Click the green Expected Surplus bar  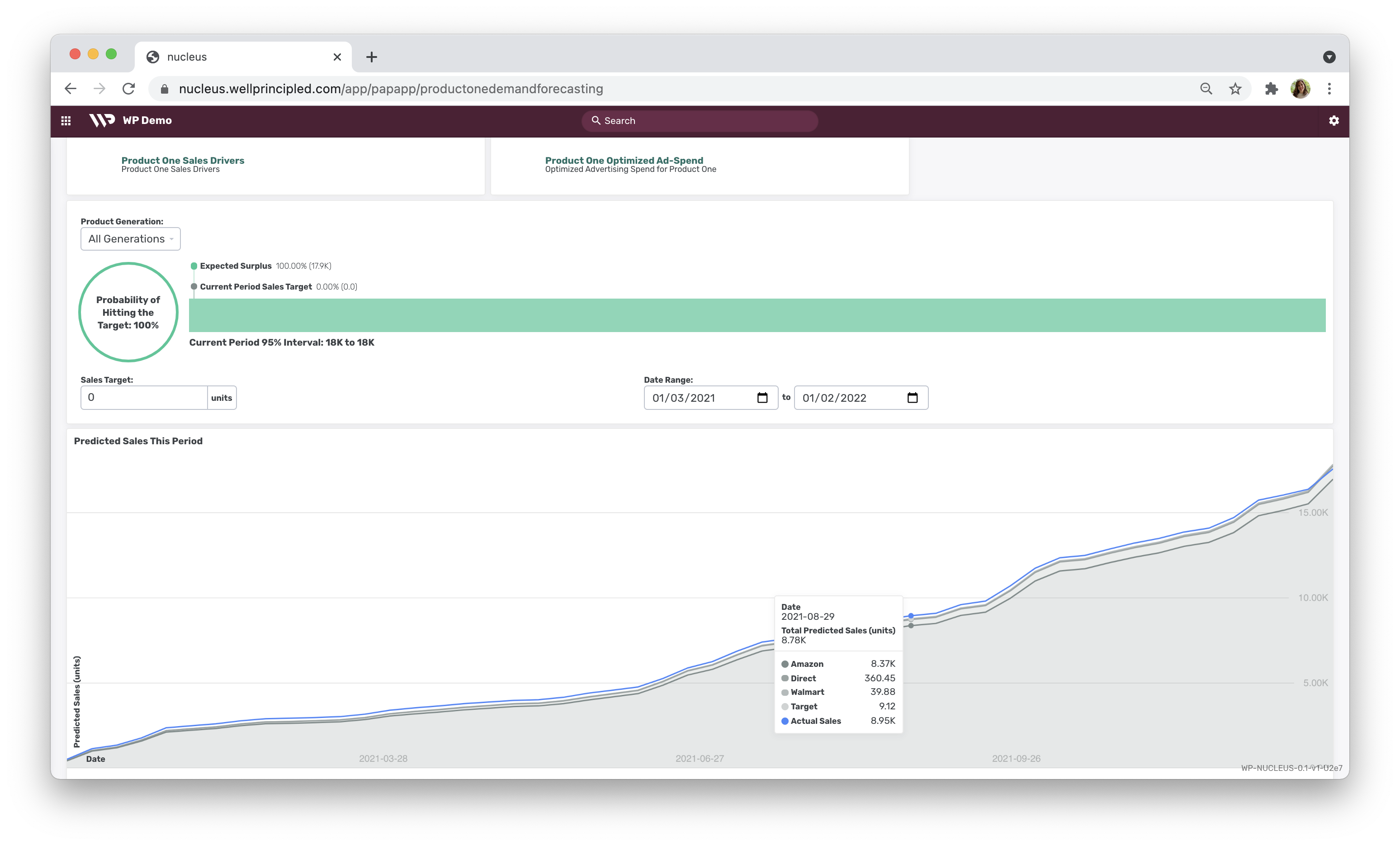(x=757, y=315)
